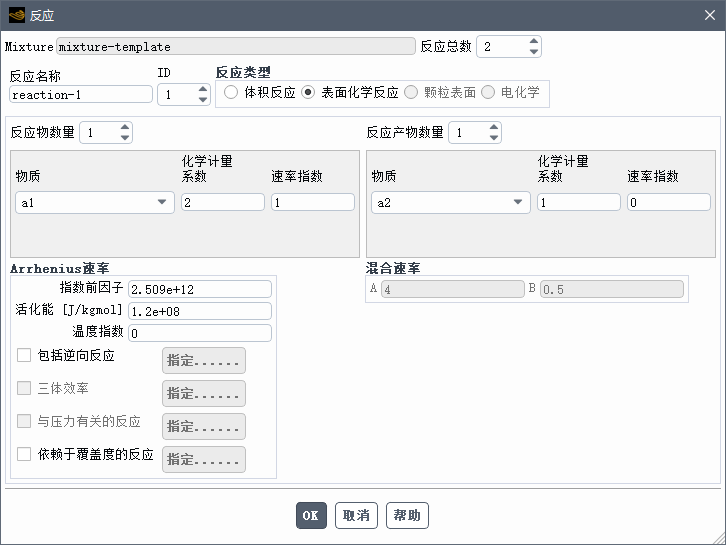
Task: Decrease 反应产物数量 using the down arrow
Action: click(493, 138)
